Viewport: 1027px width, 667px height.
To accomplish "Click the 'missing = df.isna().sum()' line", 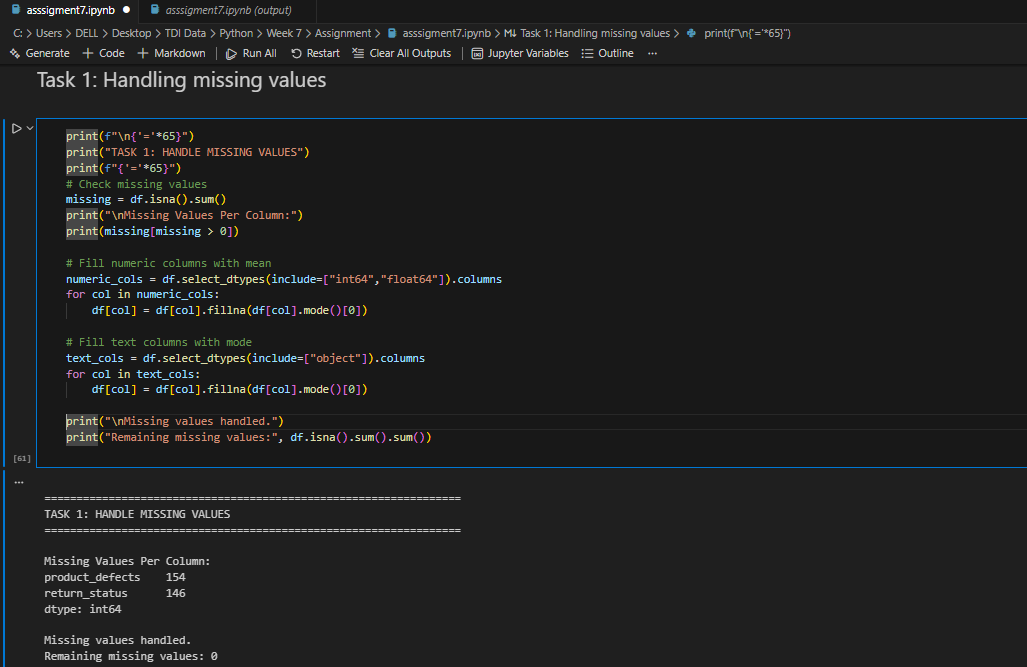I will tap(145, 199).
